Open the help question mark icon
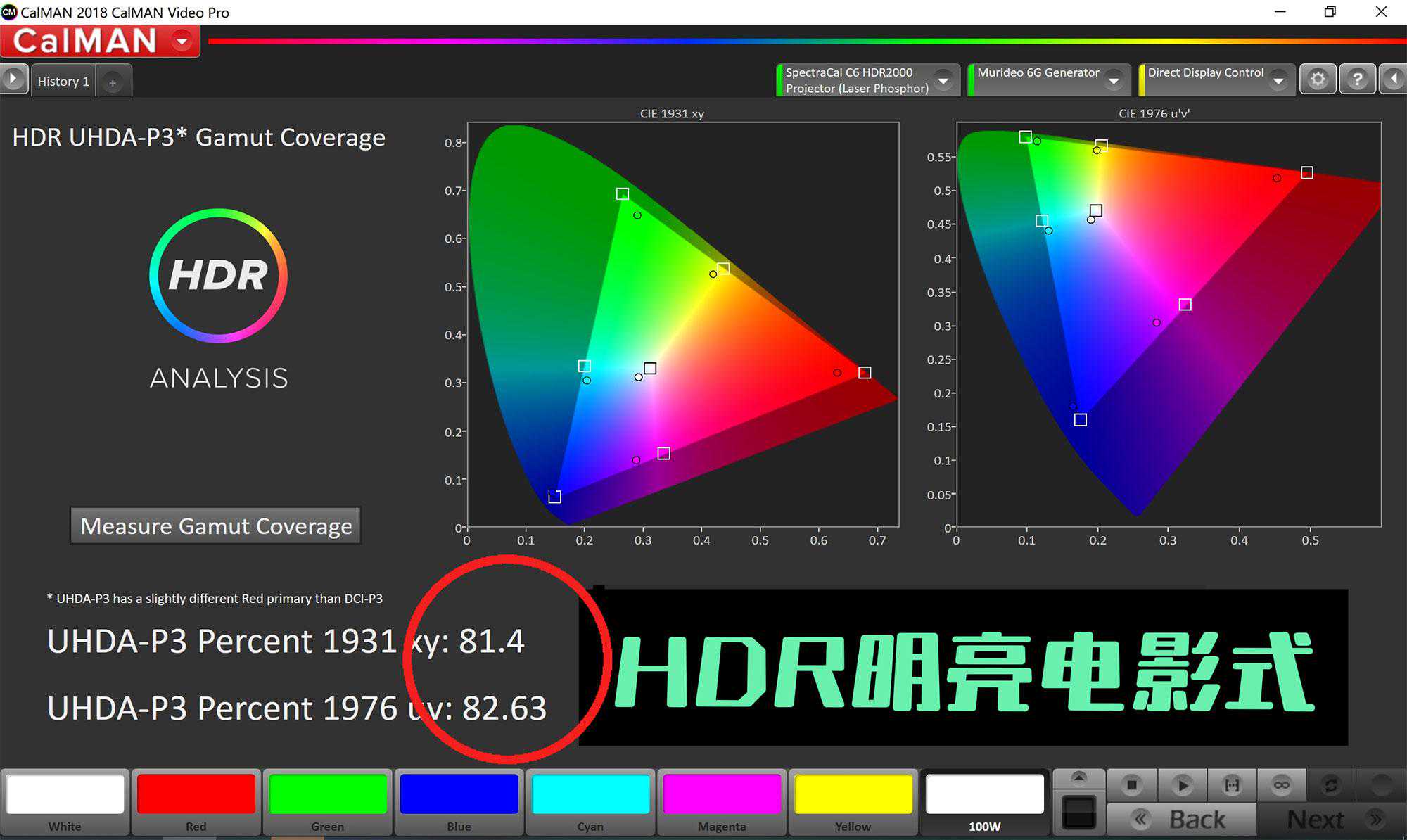This screenshot has width=1407, height=840. tap(1357, 79)
